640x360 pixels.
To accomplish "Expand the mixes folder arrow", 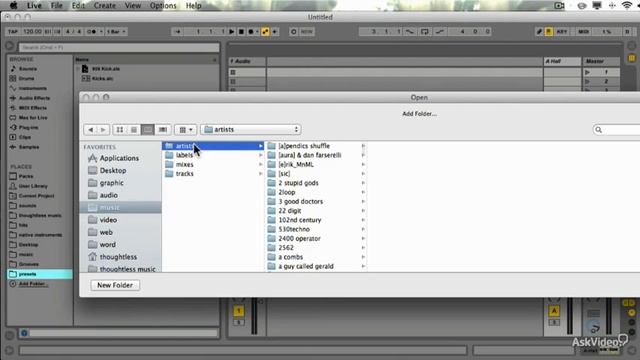I will click(x=260, y=164).
